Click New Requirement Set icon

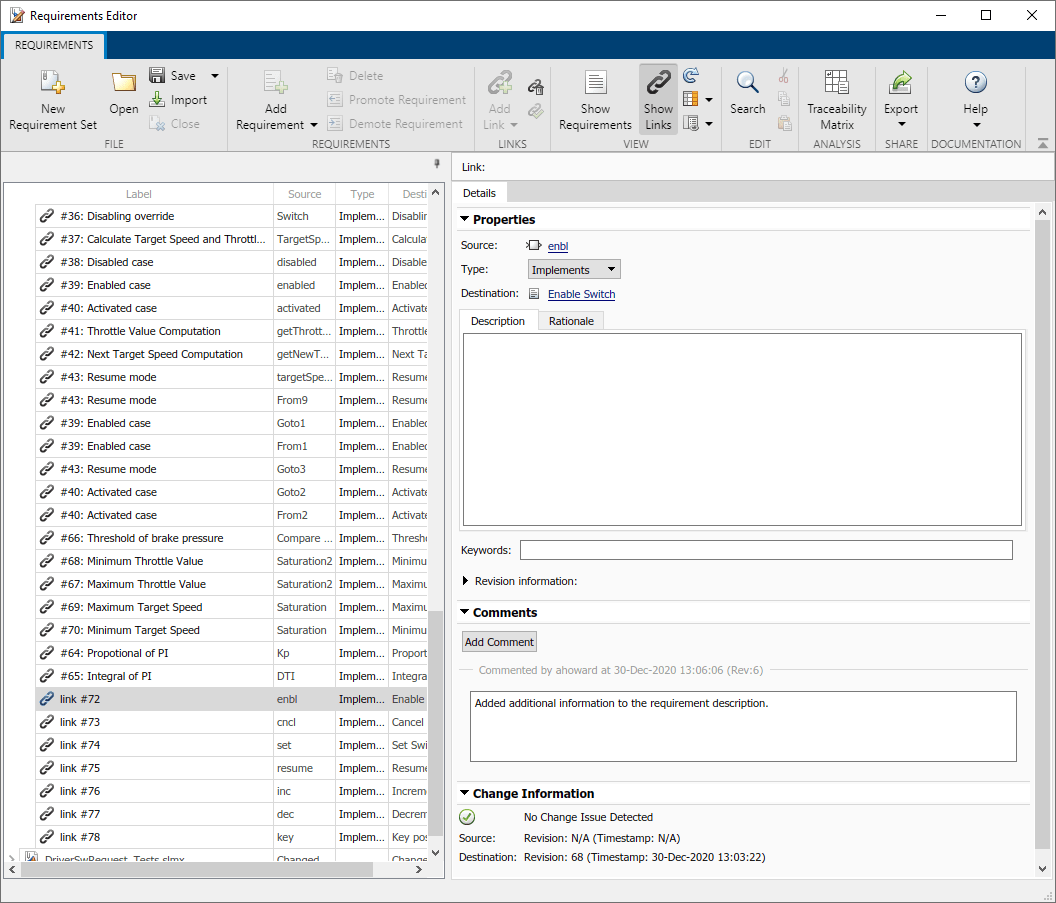tap(53, 83)
